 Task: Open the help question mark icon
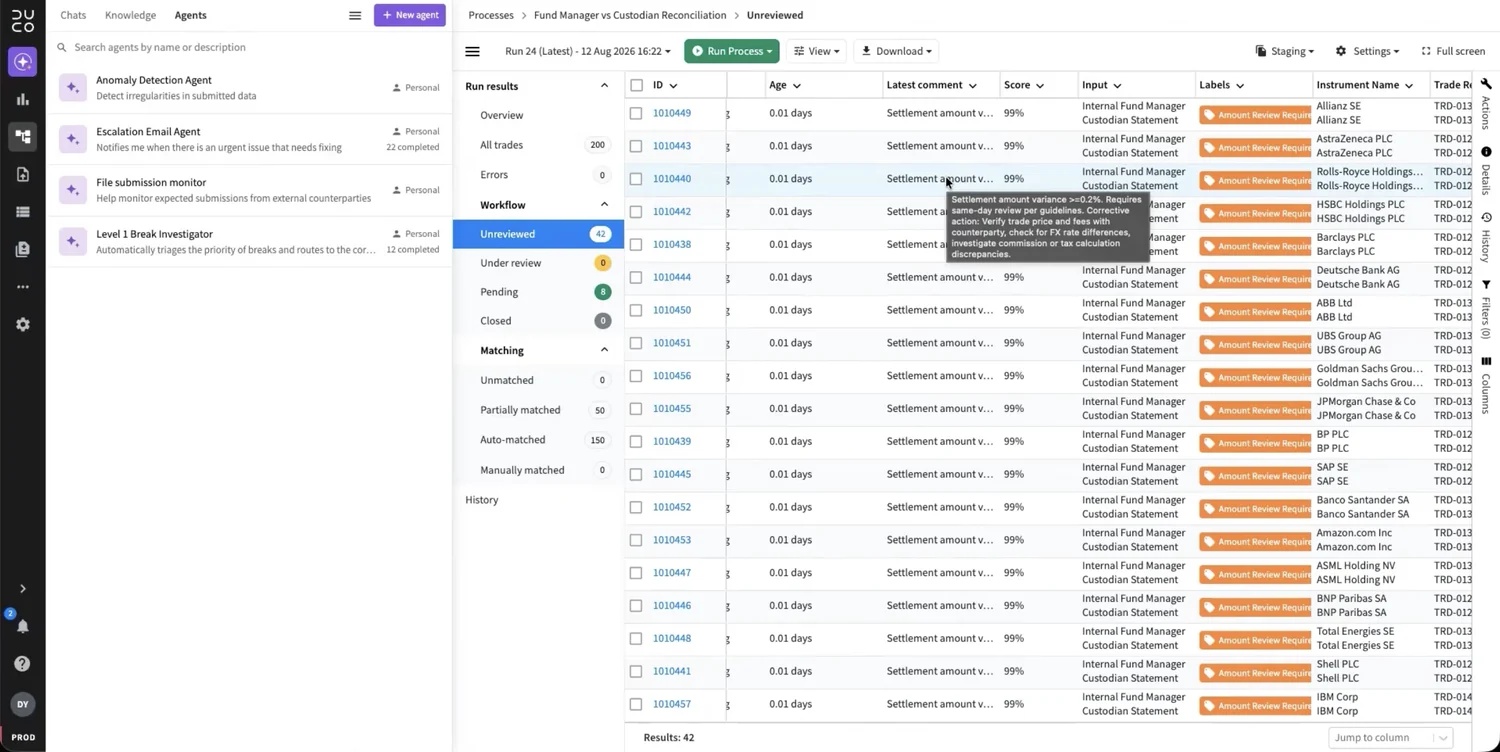pyautogui.click(x=22, y=664)
